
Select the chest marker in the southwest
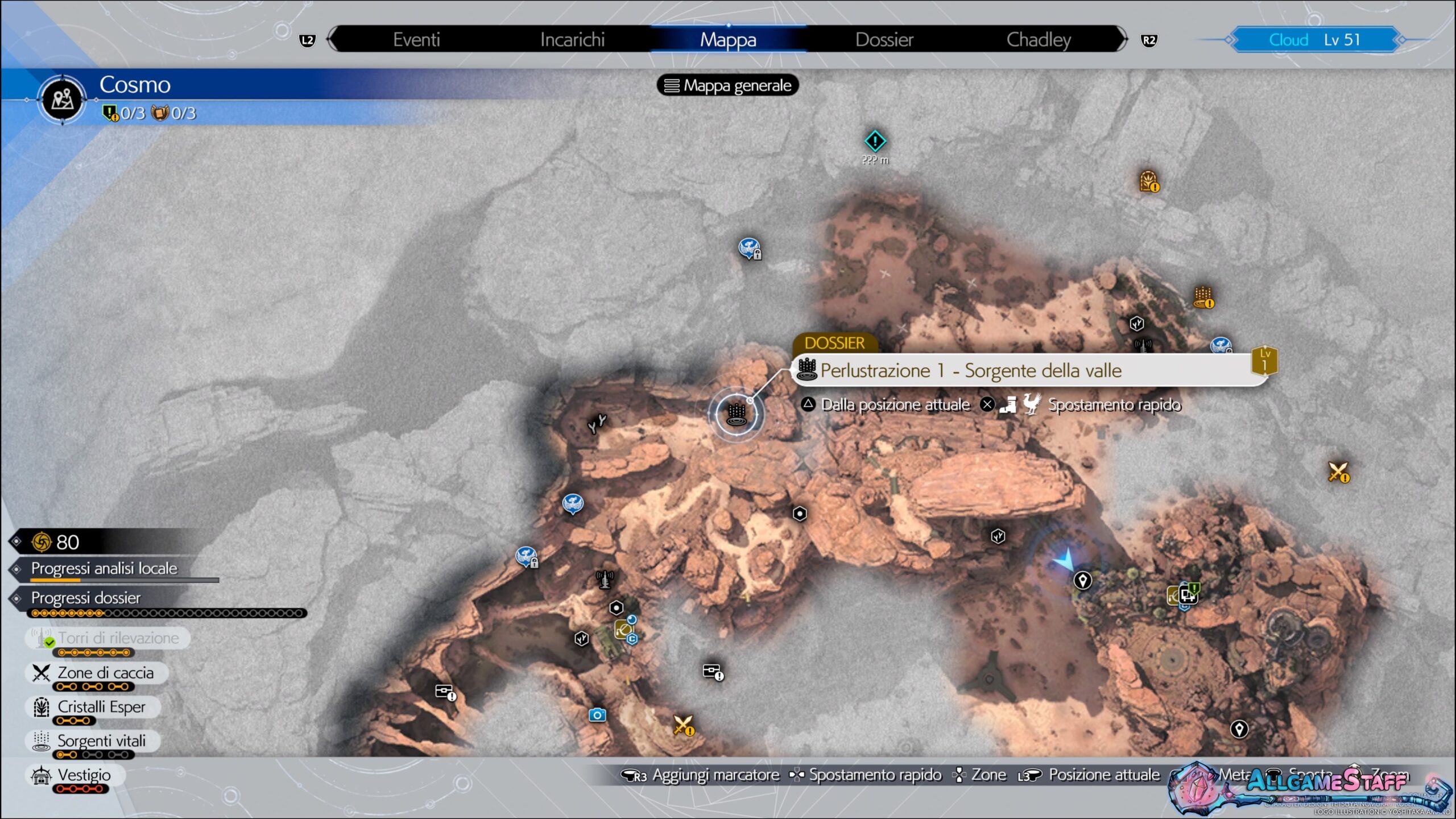pos(445,692)
